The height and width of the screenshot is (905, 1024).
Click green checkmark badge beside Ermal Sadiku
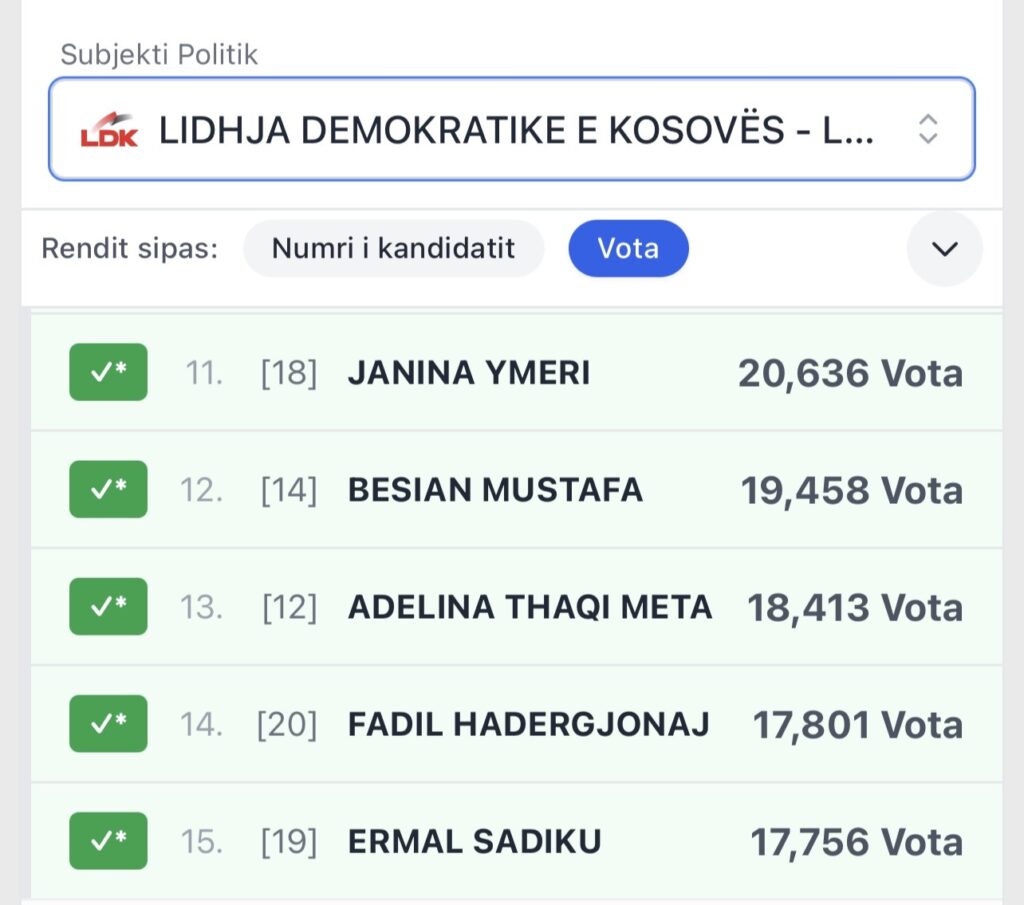pyautogui.click(x=108, y=840)
